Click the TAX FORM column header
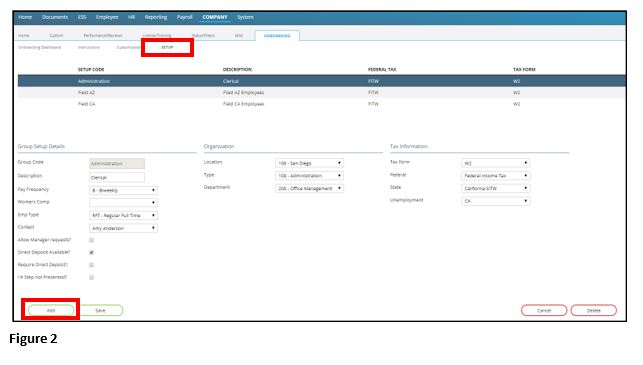This screenshot has height=365, width=643. [524, 70]
